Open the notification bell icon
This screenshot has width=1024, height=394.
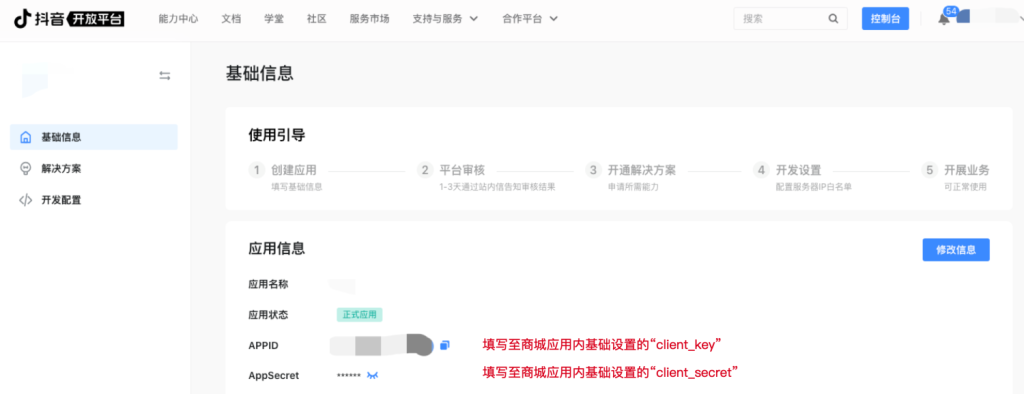pos(944,19)
